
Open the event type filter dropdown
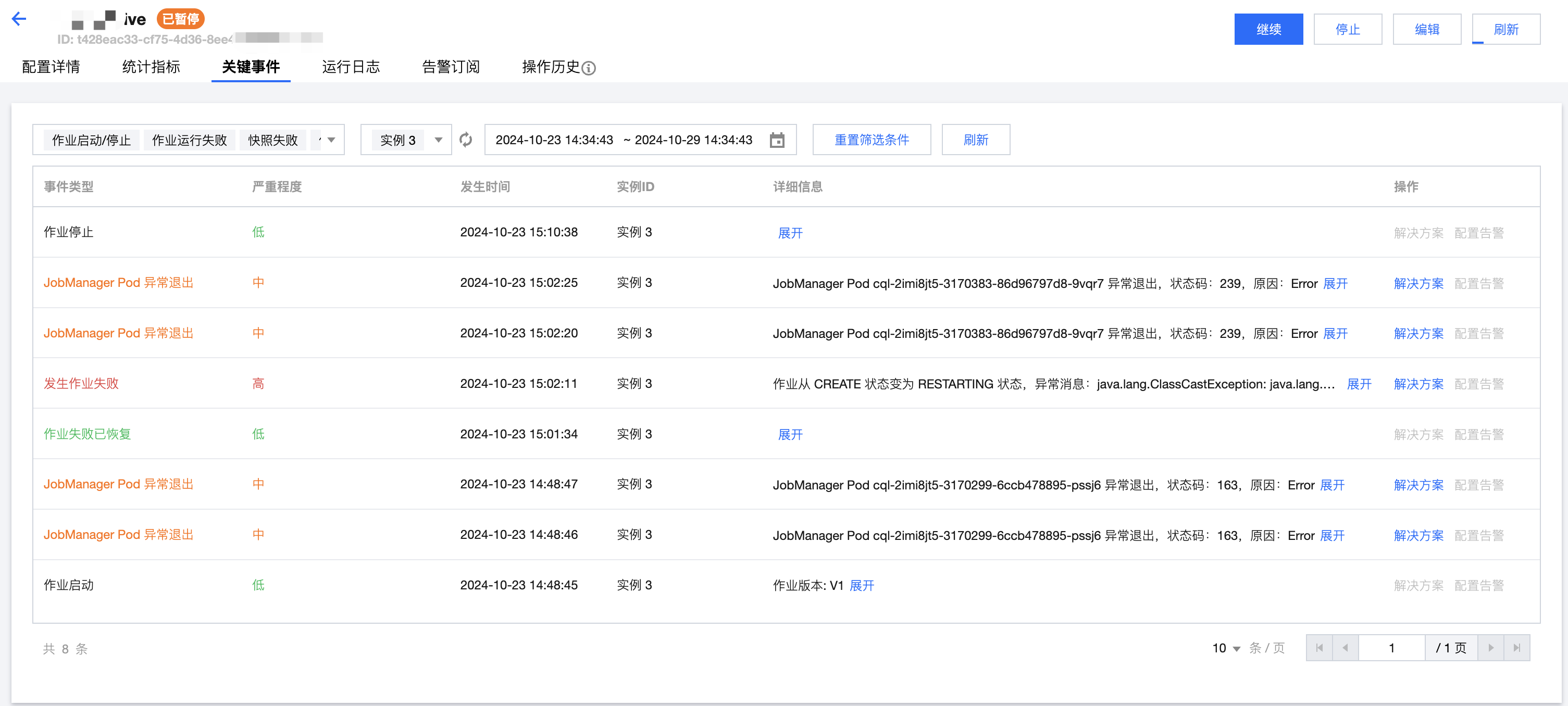pyautogui.click(x=331, y=140)
